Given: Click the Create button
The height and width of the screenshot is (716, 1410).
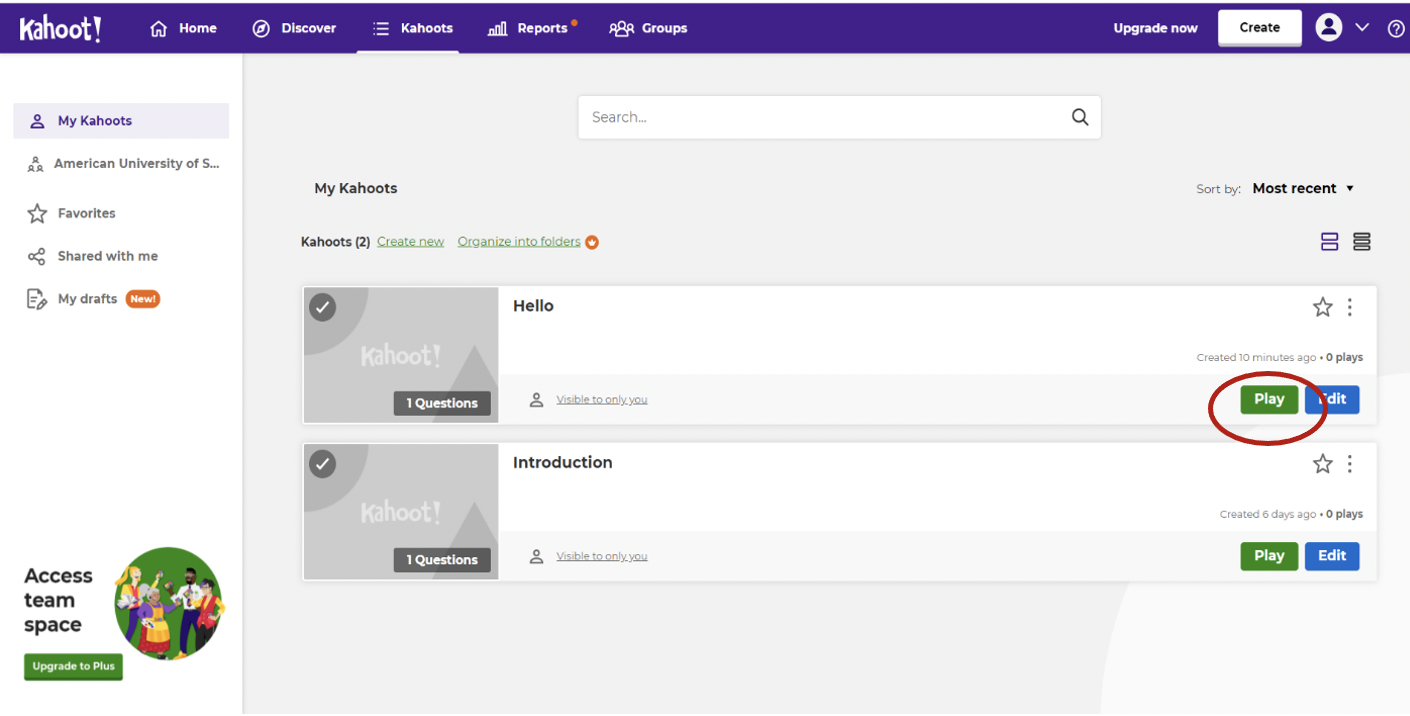Looking at the screenshot, I should [1260, 28].
